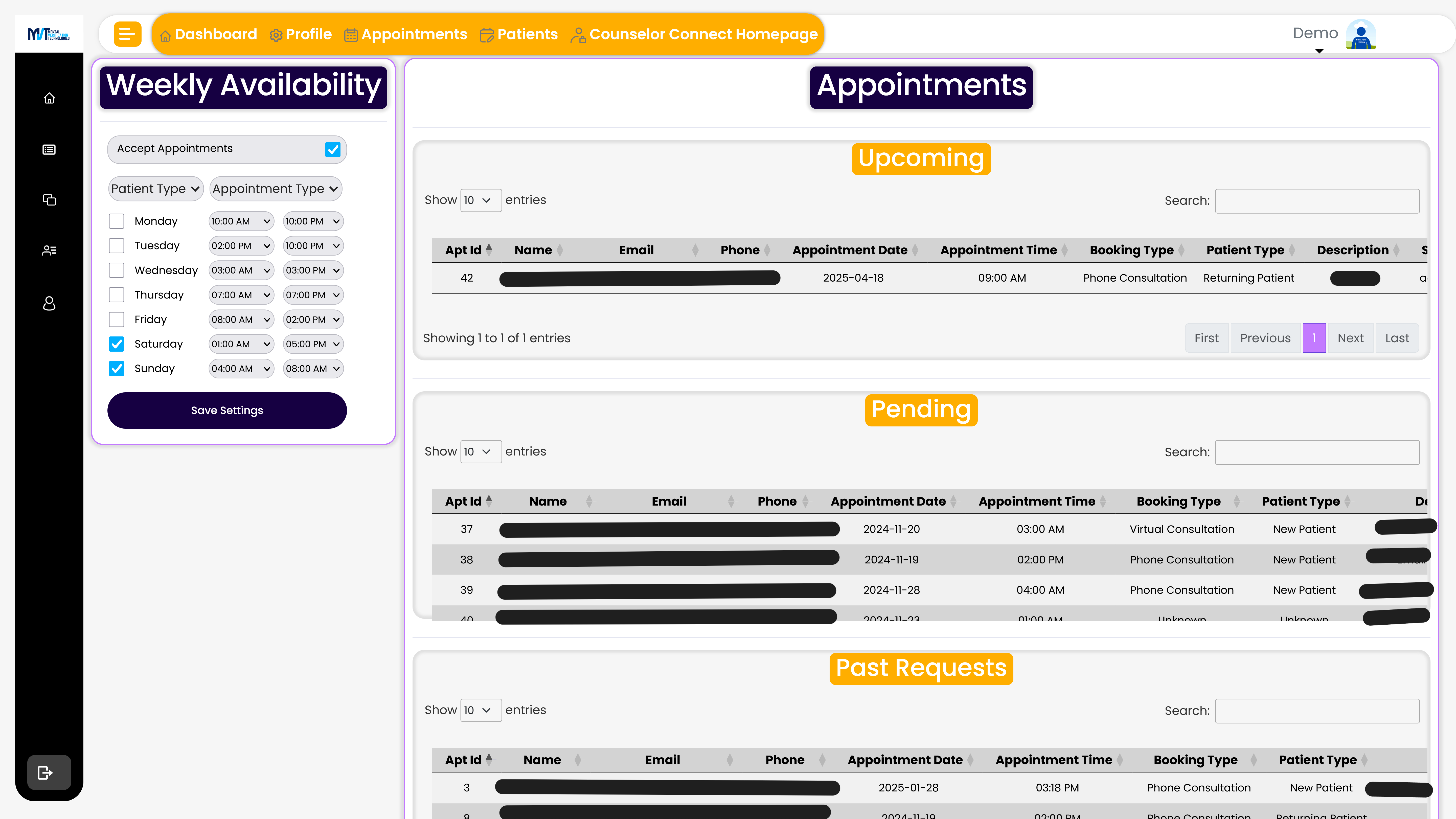Go to Dashboard in the top navigation

click(208, 34)
